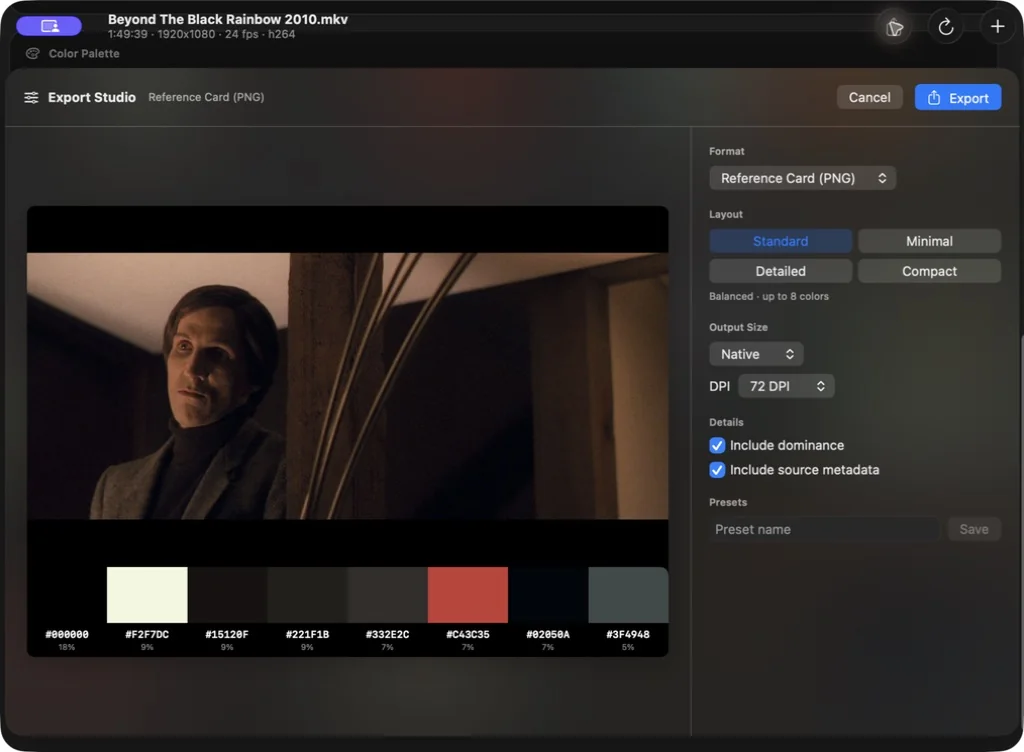
Task: Click the #15120F swatch
Action: [227, 595]
